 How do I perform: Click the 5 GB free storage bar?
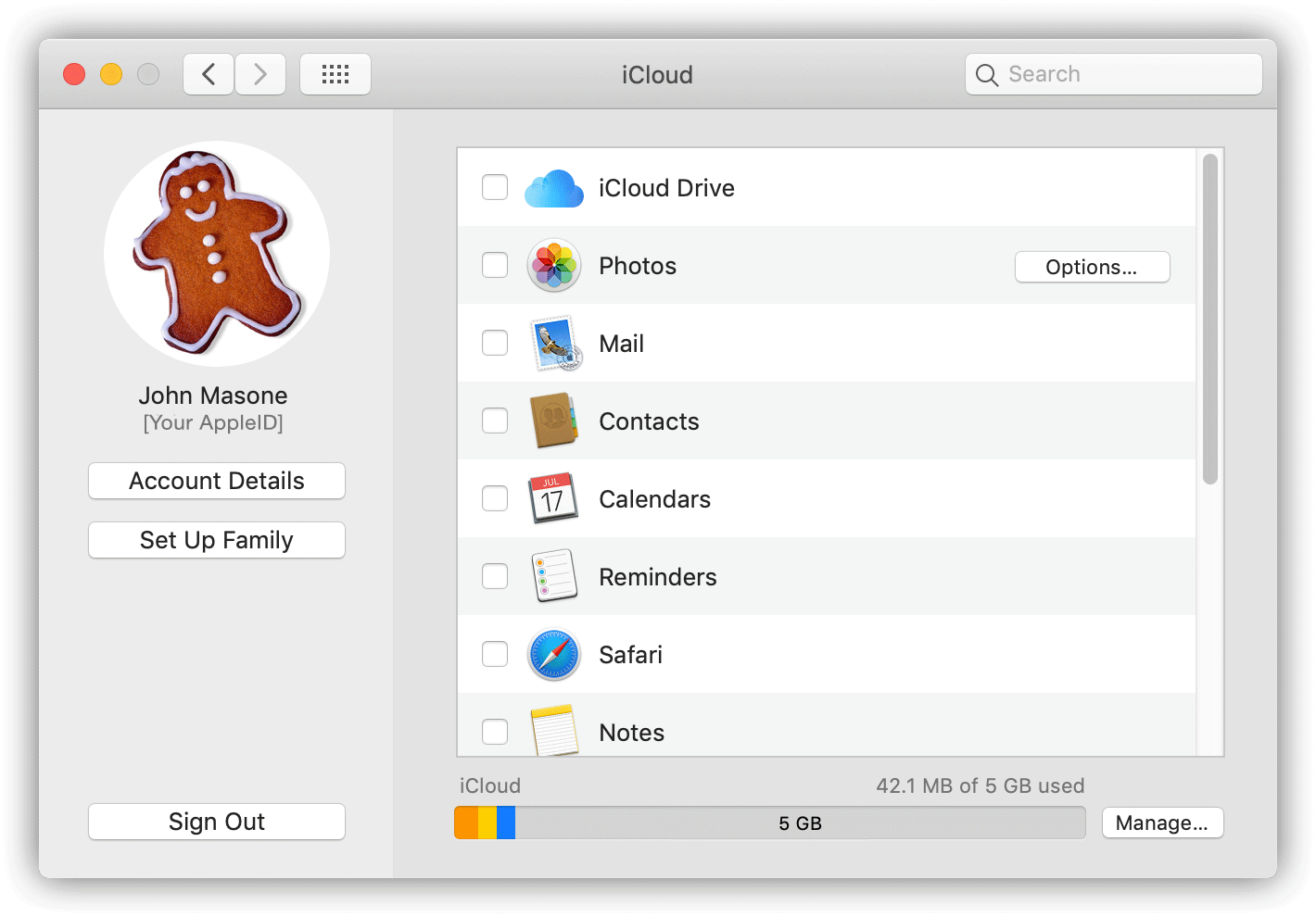coord(800,823)
